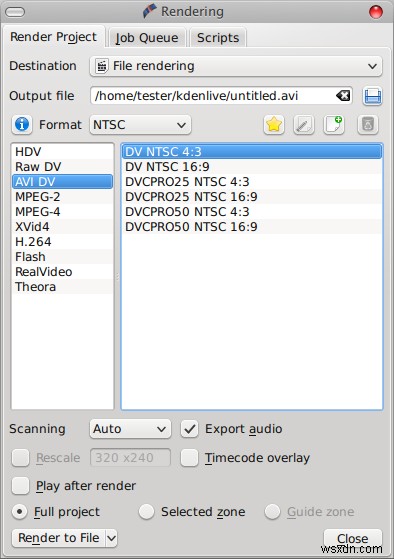Check the Rescale checkbox
Viewport: 394px width, 559px height.
[20, 458]
